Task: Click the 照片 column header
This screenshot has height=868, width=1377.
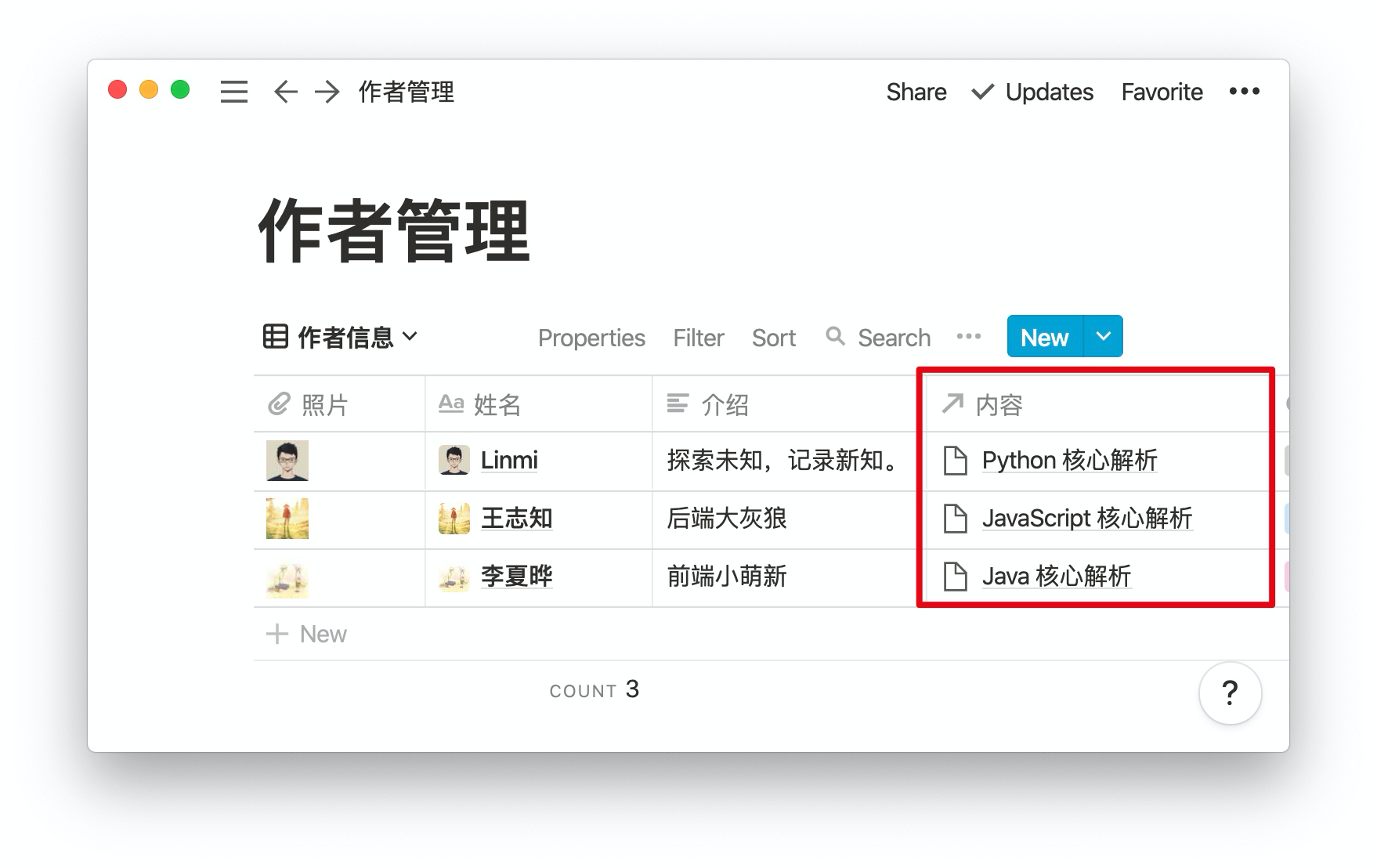Action: tap(339, 404)
